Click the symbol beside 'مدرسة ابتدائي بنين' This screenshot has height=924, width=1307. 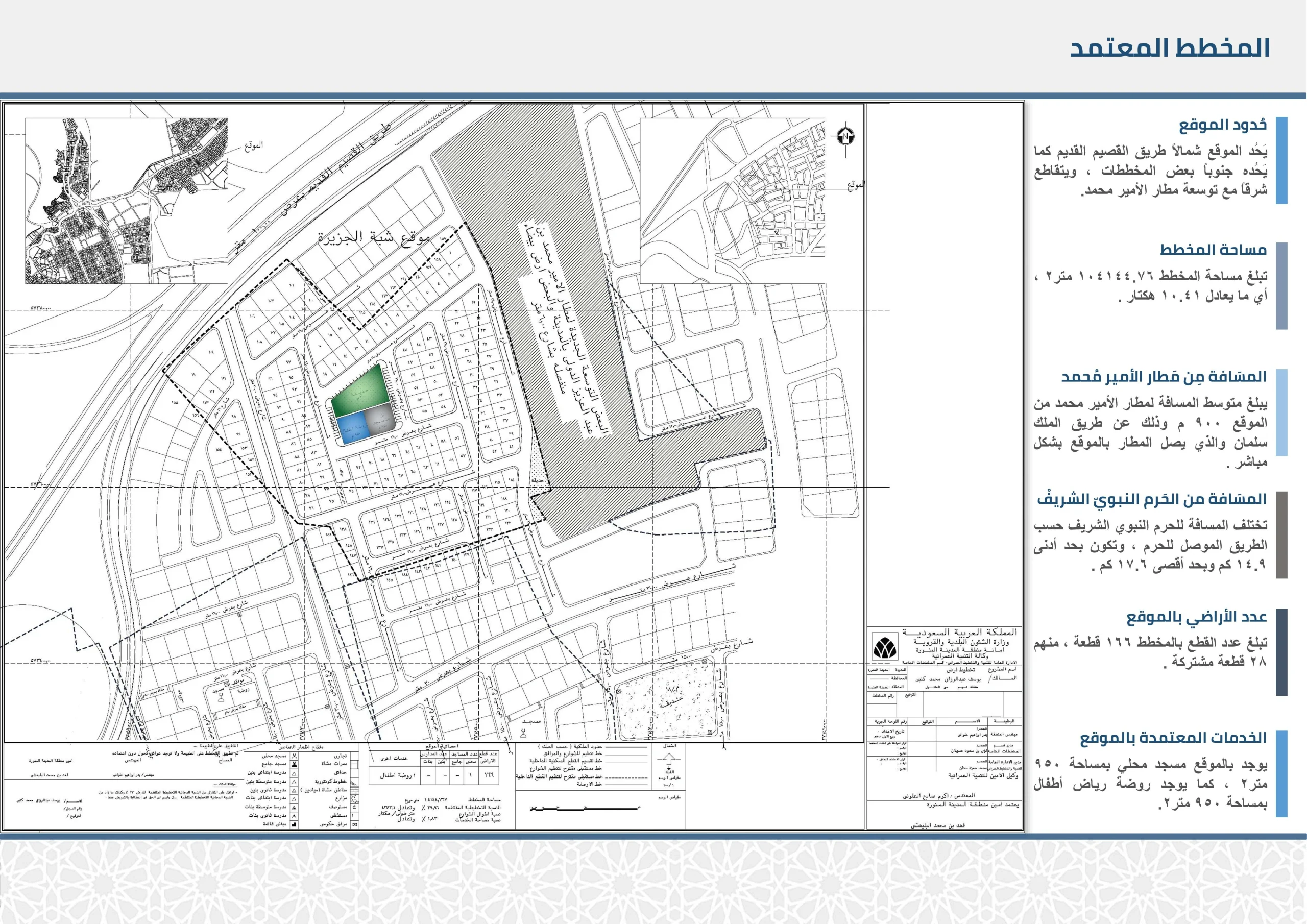(x=294, y=774)
